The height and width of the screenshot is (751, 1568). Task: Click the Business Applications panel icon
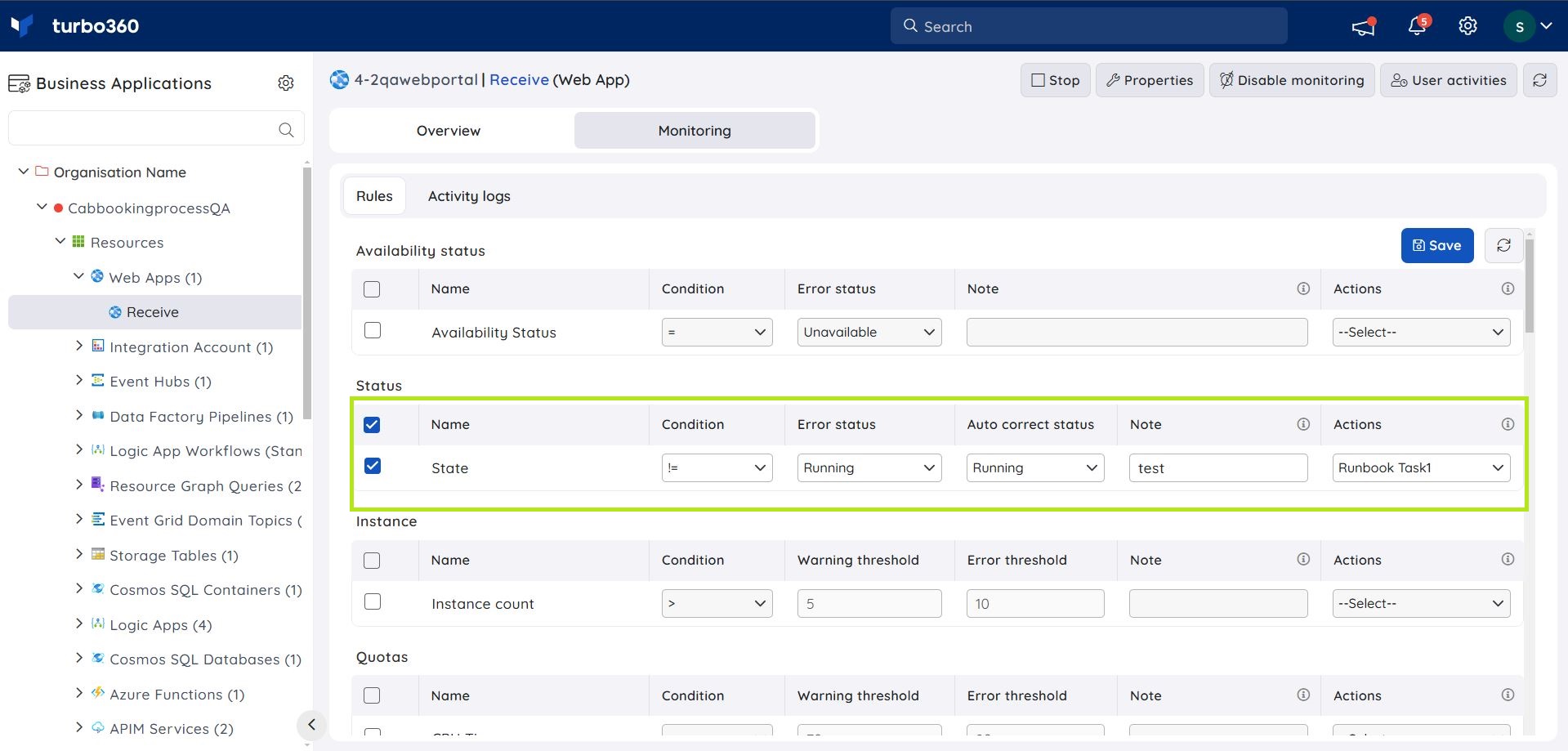(19, 83)
